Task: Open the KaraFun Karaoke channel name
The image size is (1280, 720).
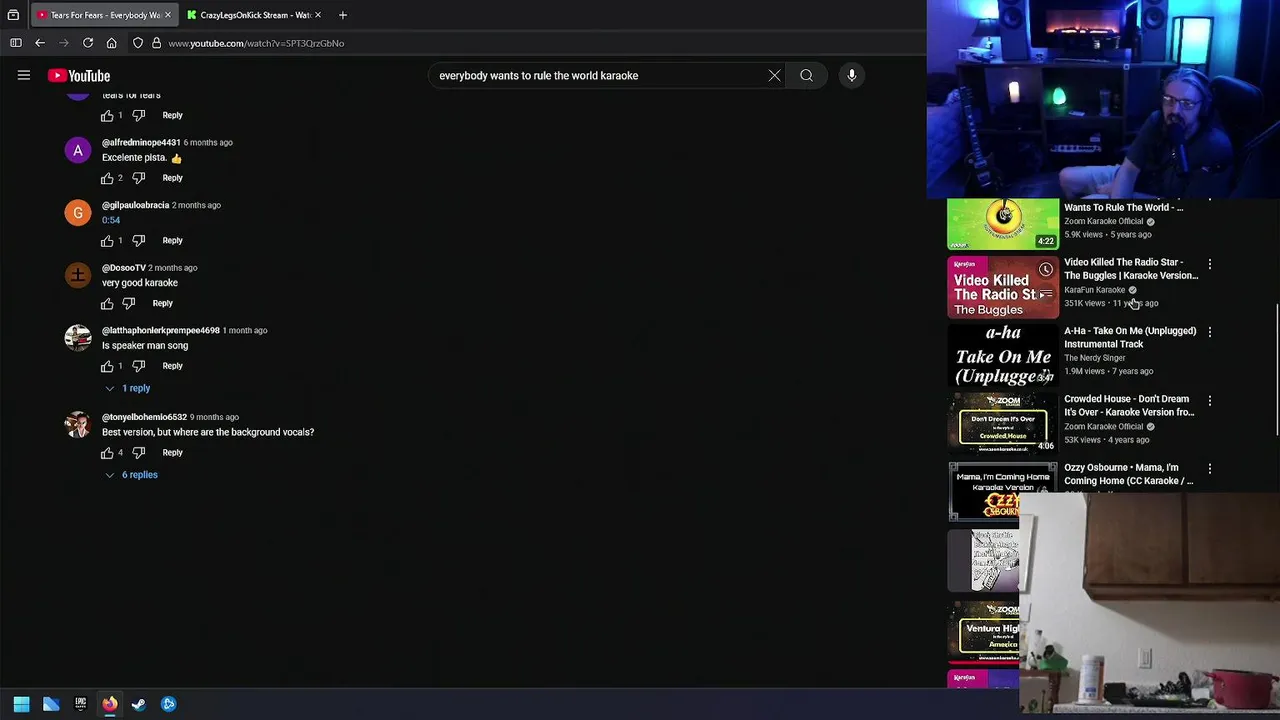Action: tap(1094, 290)
